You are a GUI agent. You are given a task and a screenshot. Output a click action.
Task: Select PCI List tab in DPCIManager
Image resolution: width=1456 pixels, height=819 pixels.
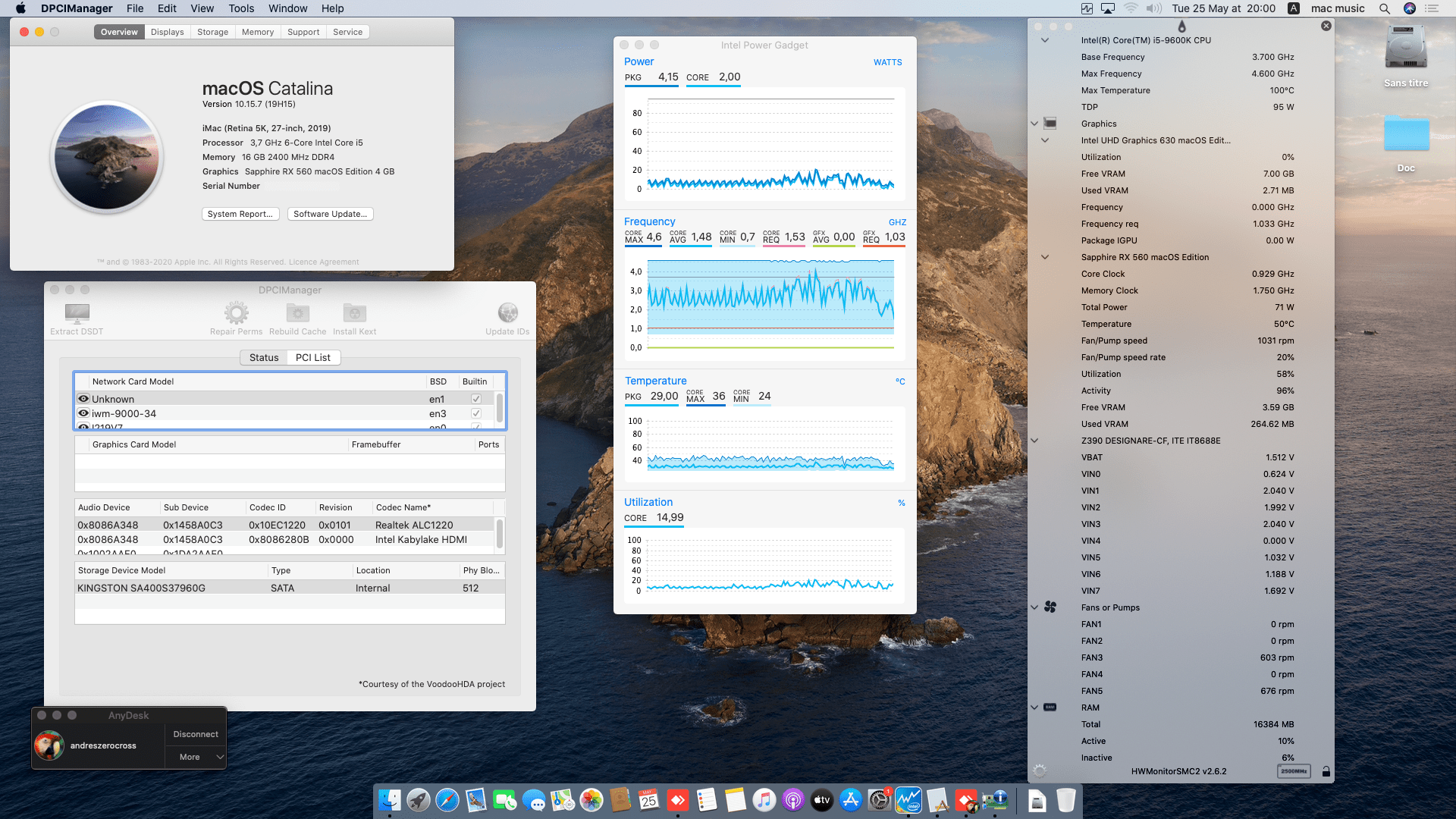click(x=313, y=357)
